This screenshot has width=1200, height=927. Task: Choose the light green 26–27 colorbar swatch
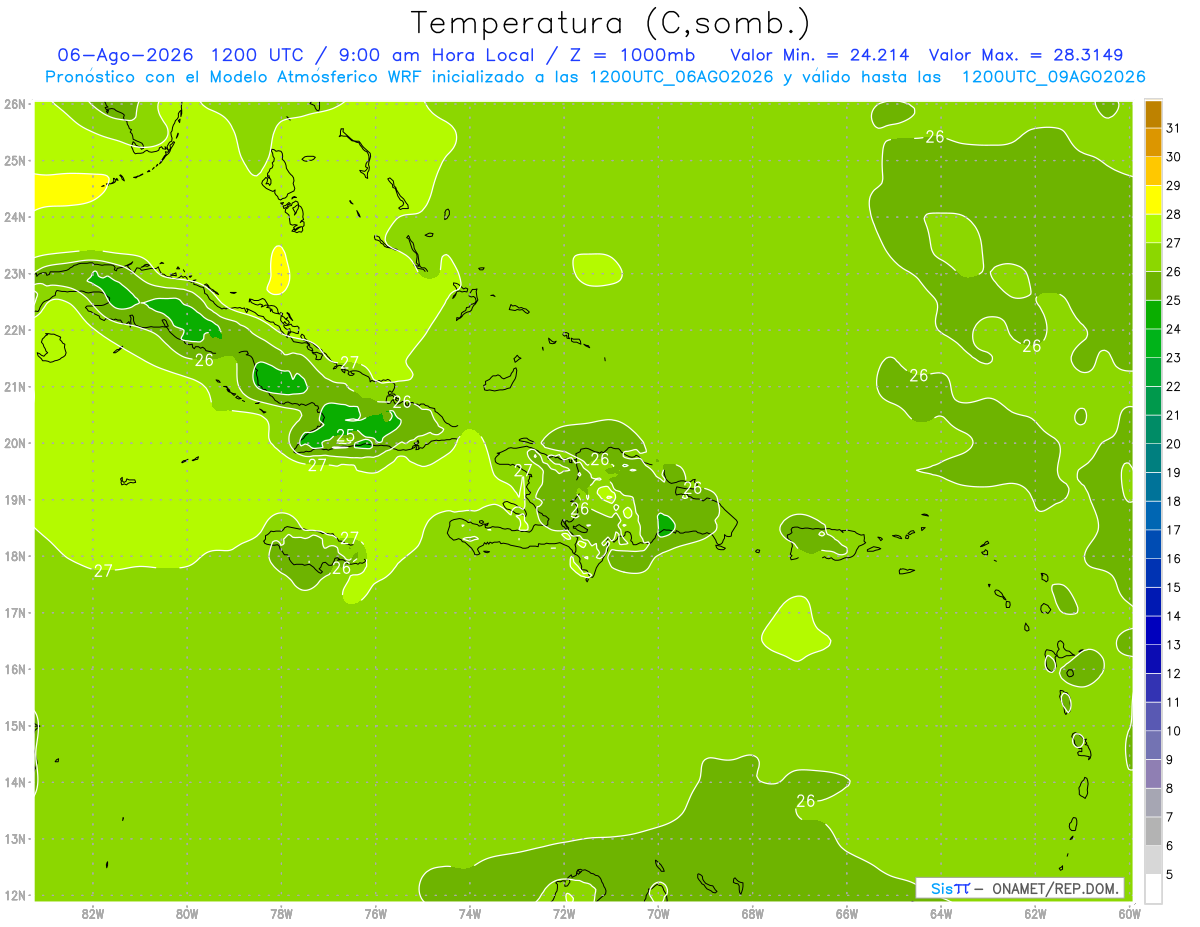1153,258
